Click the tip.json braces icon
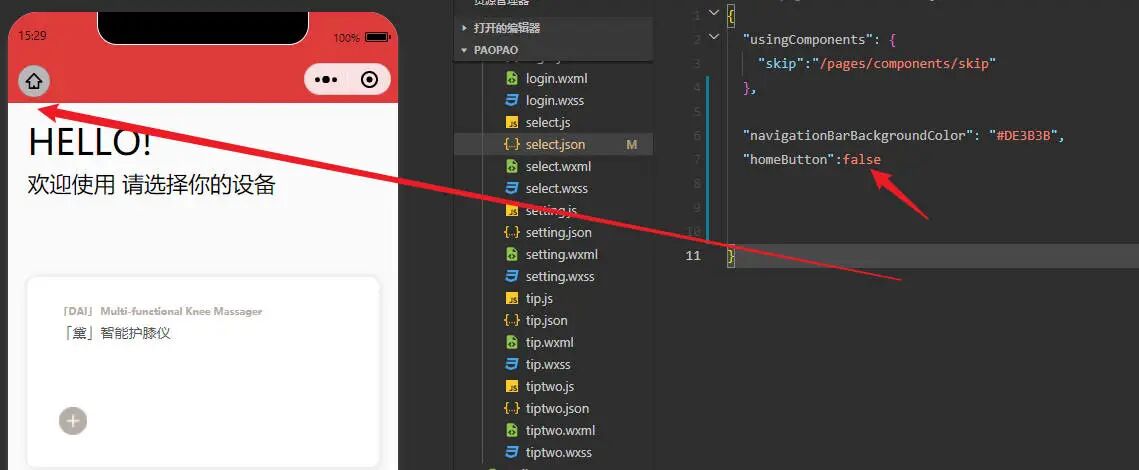The image size is (1139, 470). (x=511, y=320)
